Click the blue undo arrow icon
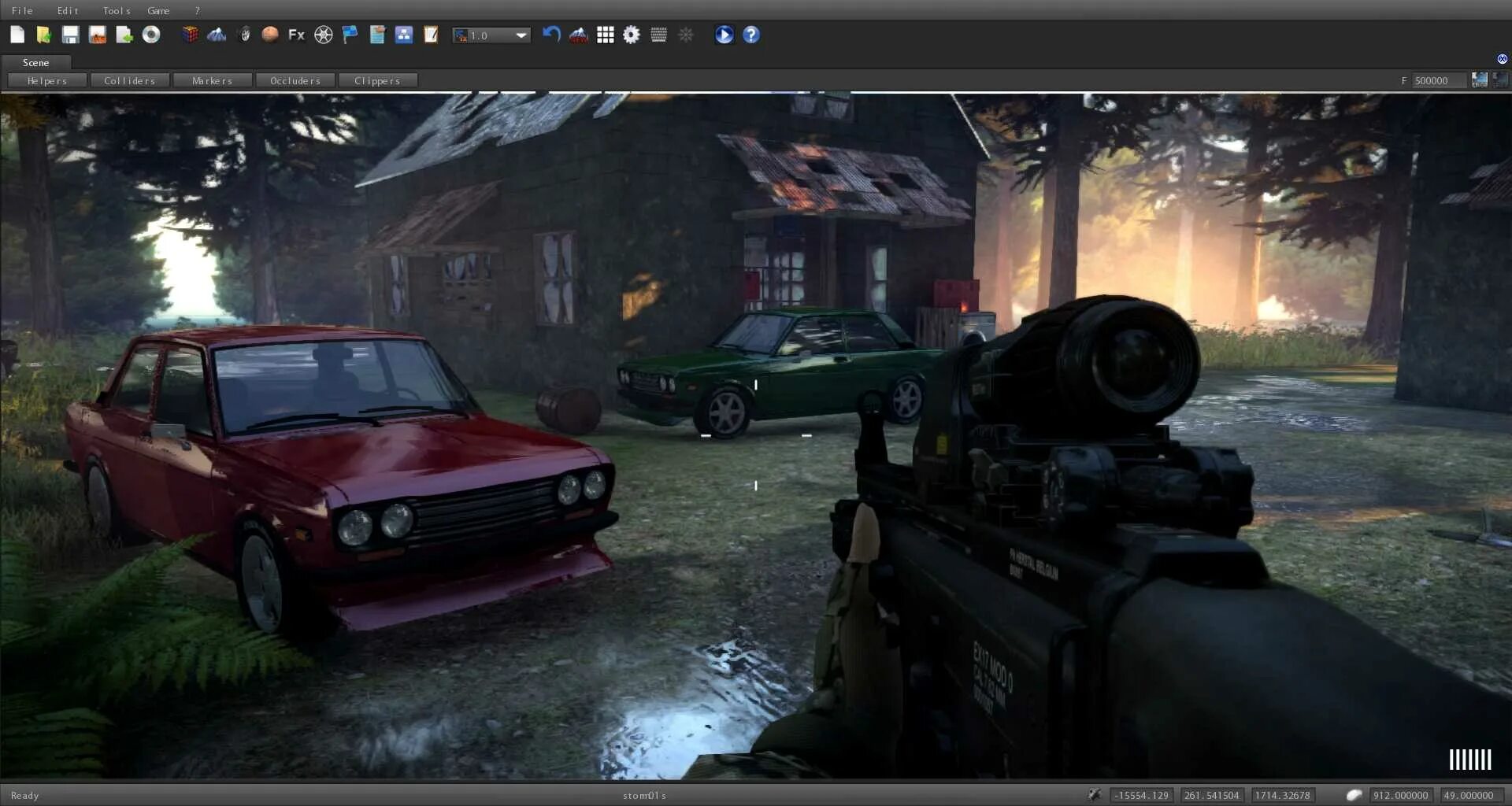 click(551, 35)
